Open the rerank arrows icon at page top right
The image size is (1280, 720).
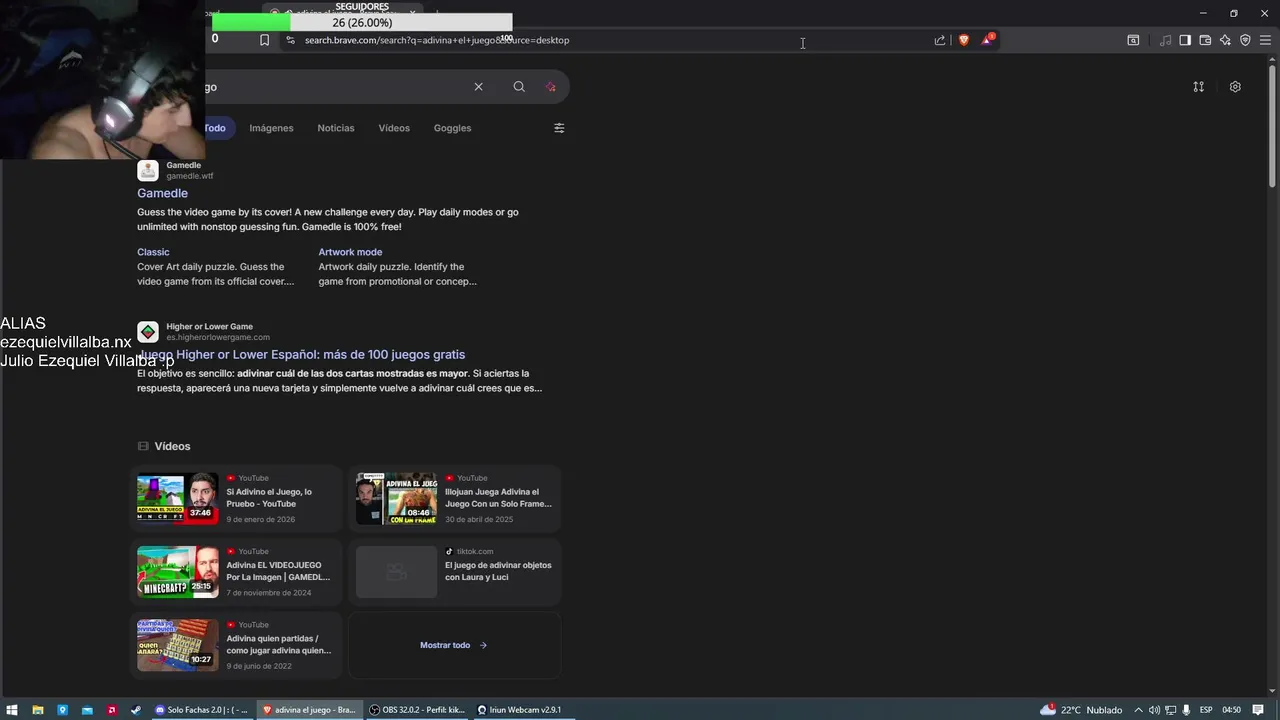click(1198, 87)
